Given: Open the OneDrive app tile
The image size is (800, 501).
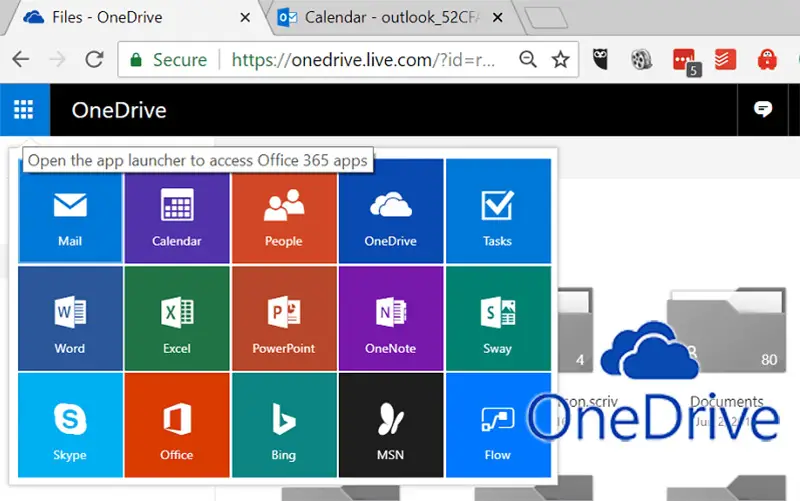Looking at the screenshot, I should (391, 211).
